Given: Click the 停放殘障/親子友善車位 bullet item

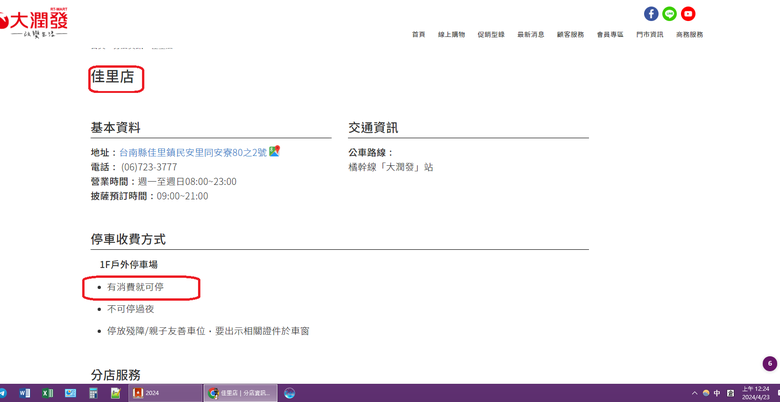Looking at the screenshot, I should pos(208,331).
